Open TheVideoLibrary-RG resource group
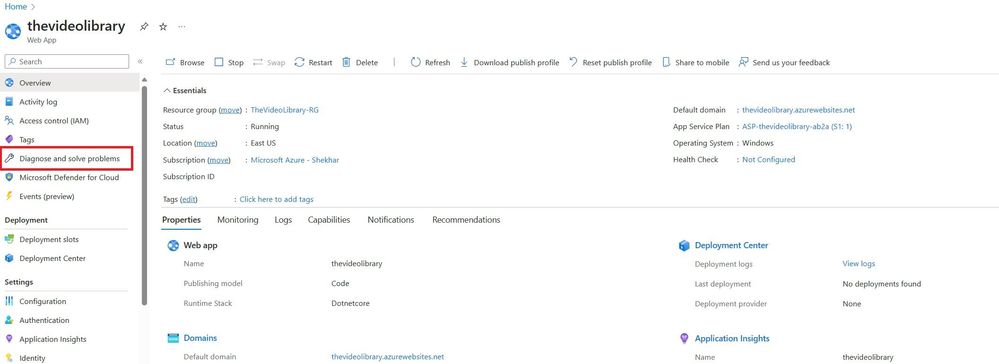Viewport: 999px width, 364px height. click(x=284, y=110)
